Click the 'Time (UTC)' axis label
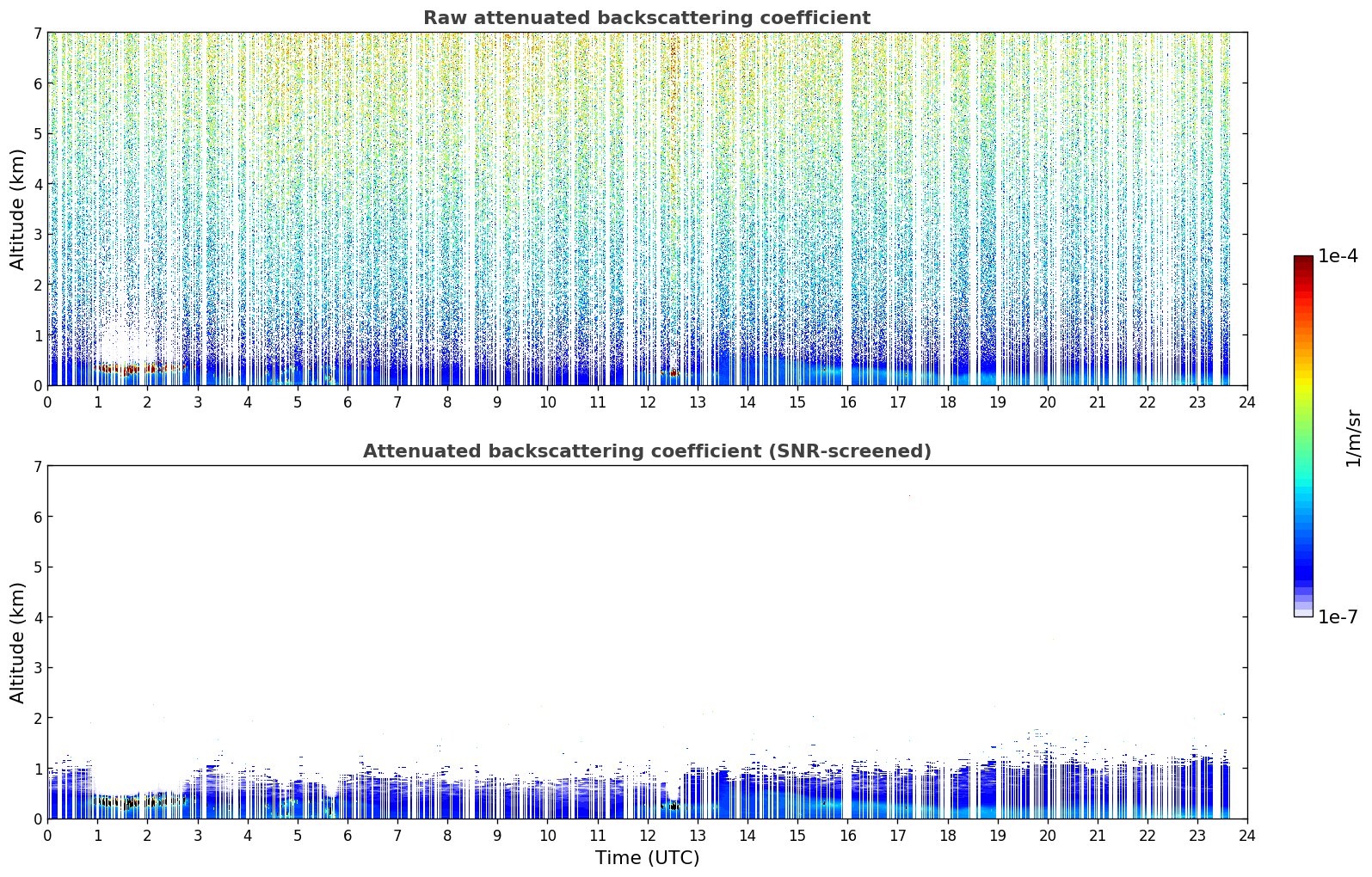 coord(647,858)
